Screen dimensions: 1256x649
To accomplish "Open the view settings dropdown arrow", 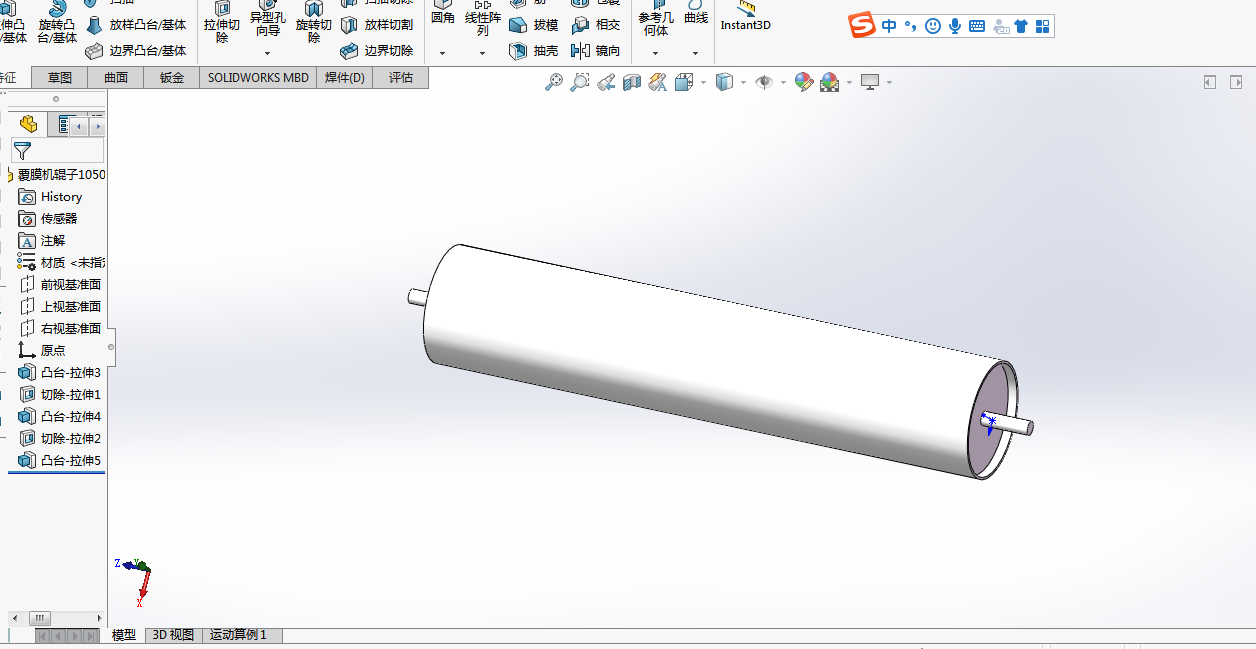I will pos(889,83).
